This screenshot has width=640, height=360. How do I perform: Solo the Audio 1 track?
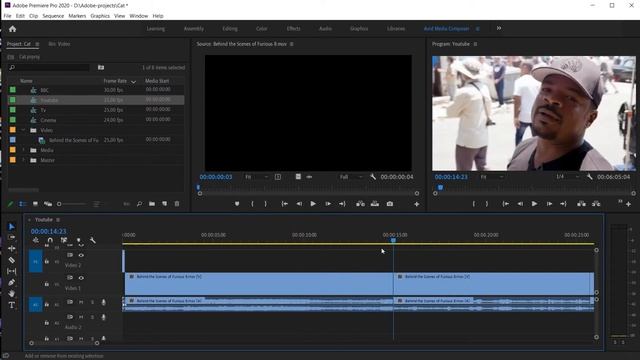click(x=92, y=302)
